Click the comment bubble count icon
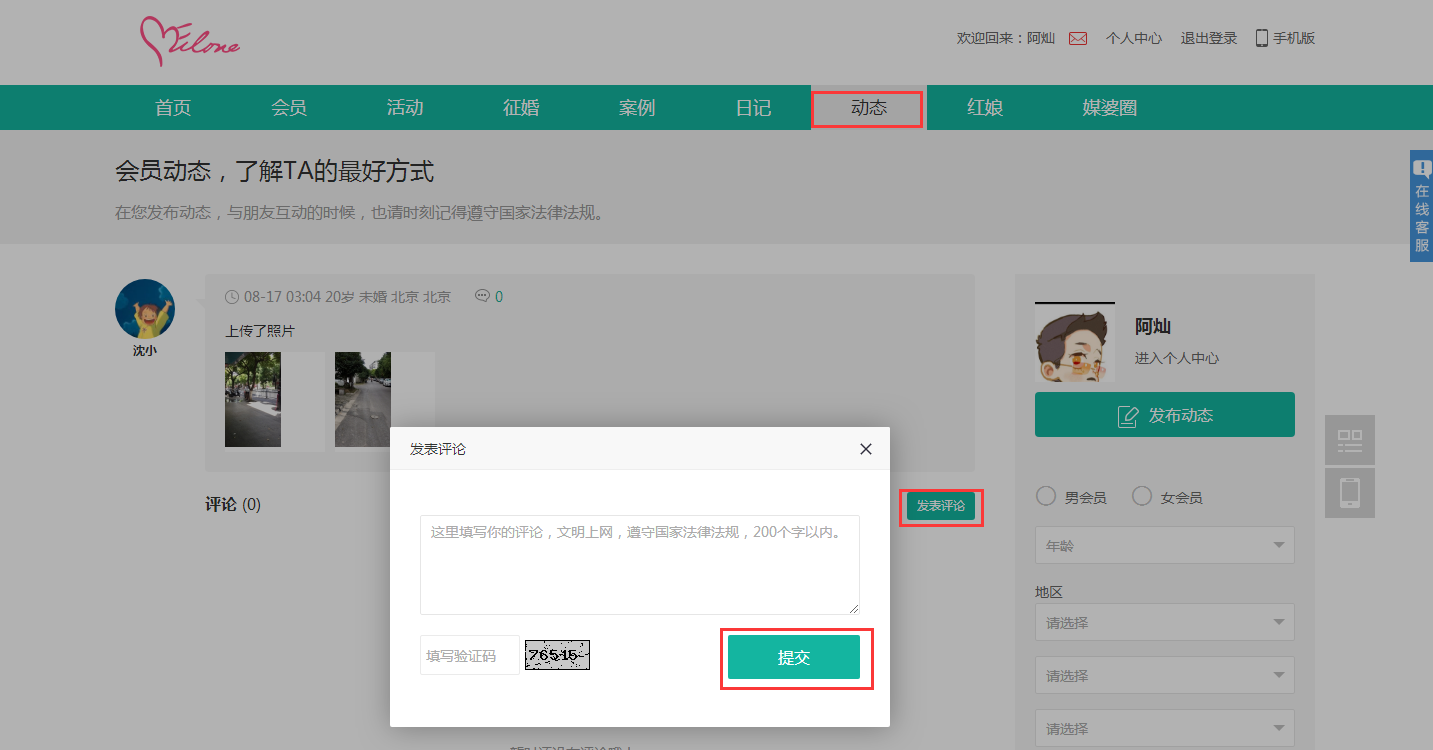1433x750 pixels. [x=482, y=296]
